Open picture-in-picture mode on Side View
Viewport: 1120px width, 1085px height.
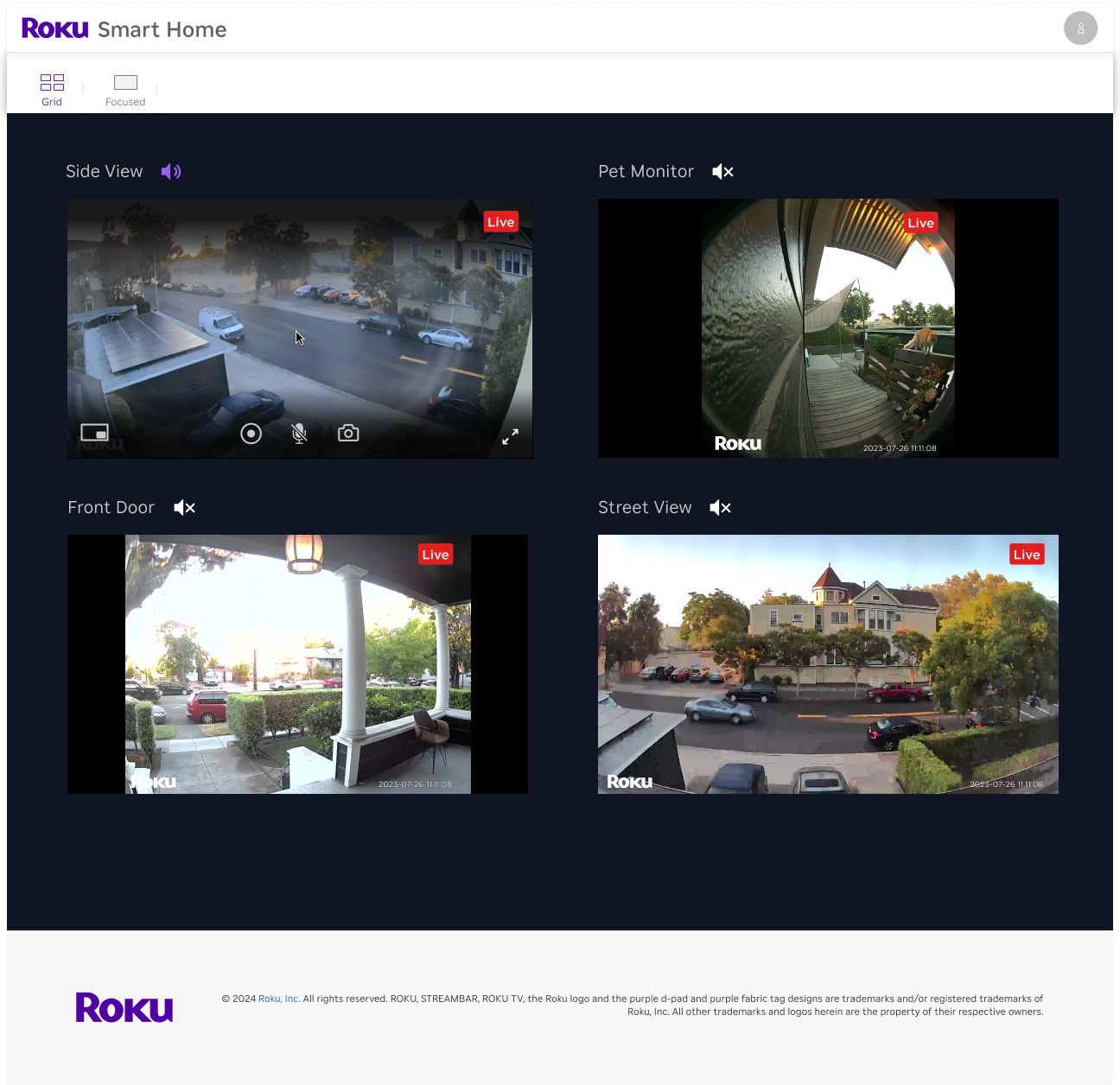(x=94, y=432)
